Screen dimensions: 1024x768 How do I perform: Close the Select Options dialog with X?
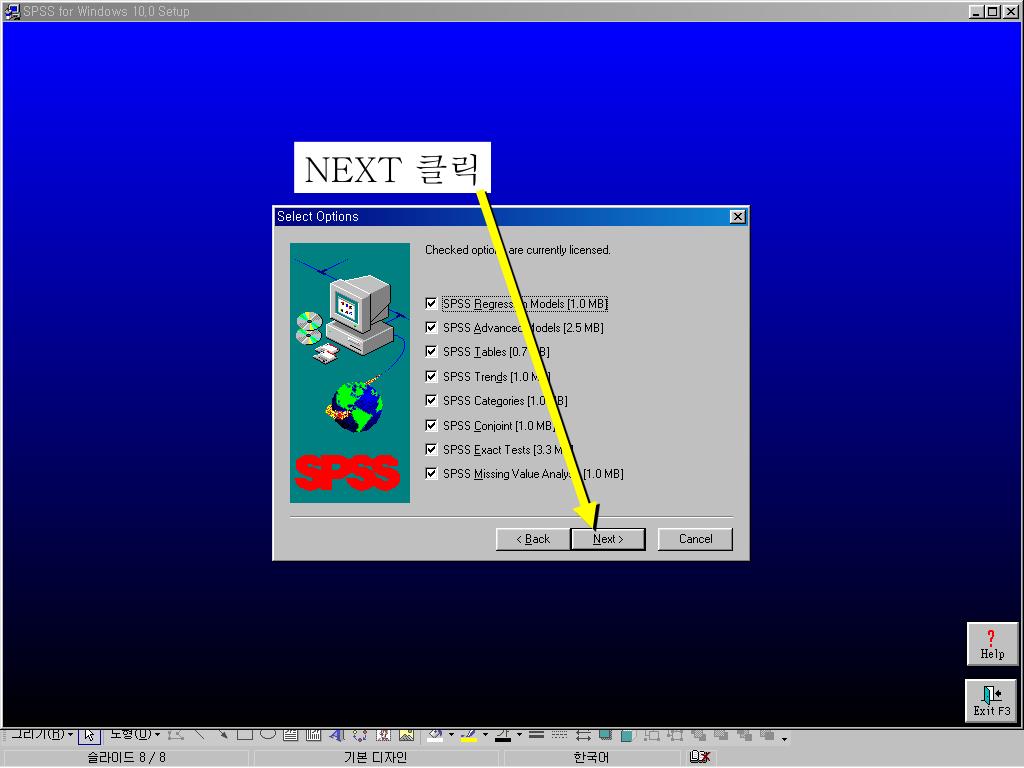tap(737, 217)
